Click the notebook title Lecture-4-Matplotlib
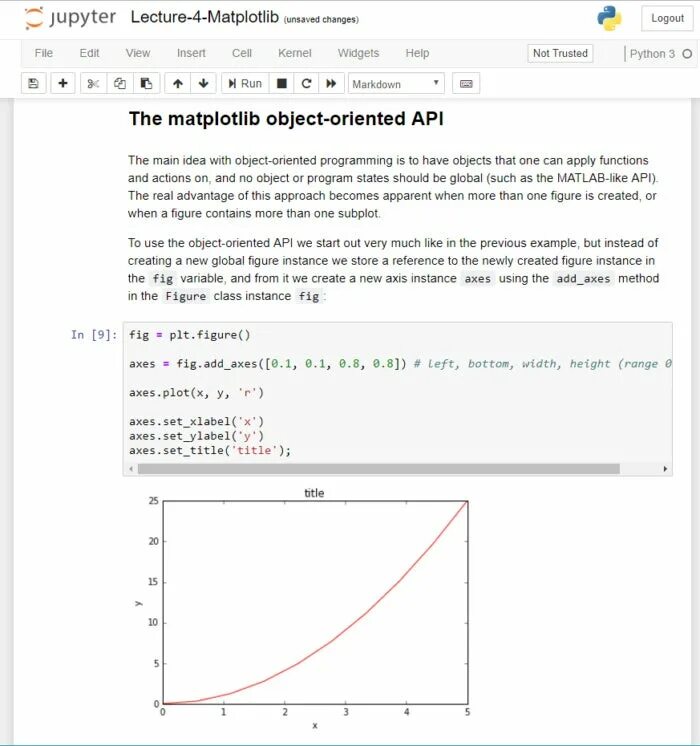This screenshot has width=700, height=746. tap(205, 17)
